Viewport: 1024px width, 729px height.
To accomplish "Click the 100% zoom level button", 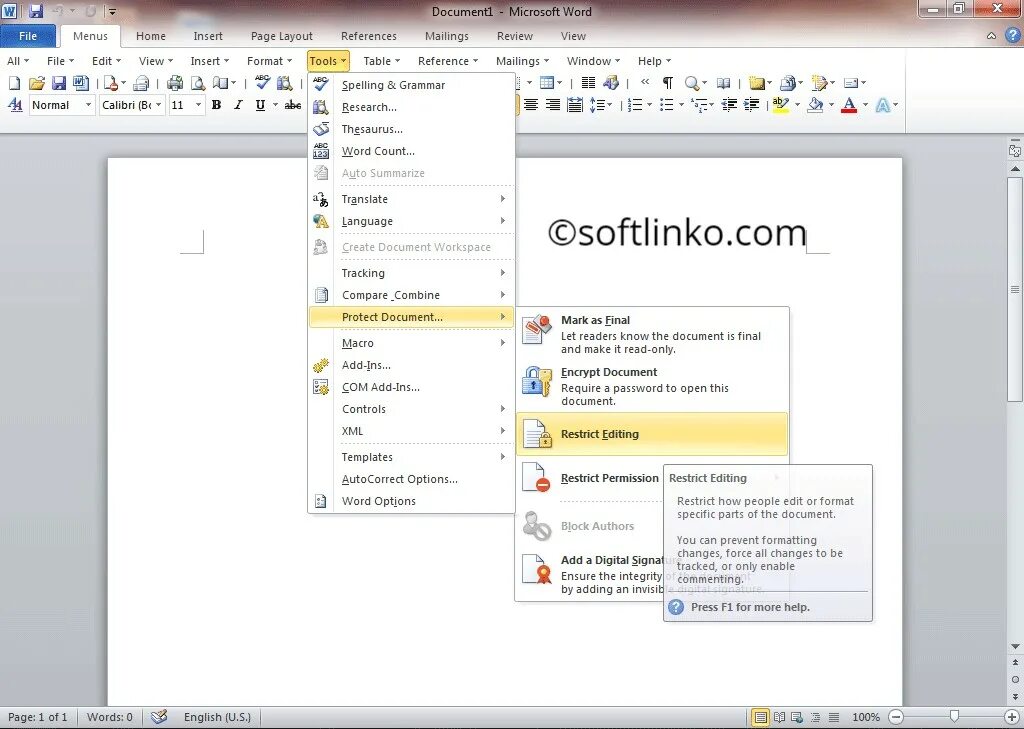I will 866,717.
